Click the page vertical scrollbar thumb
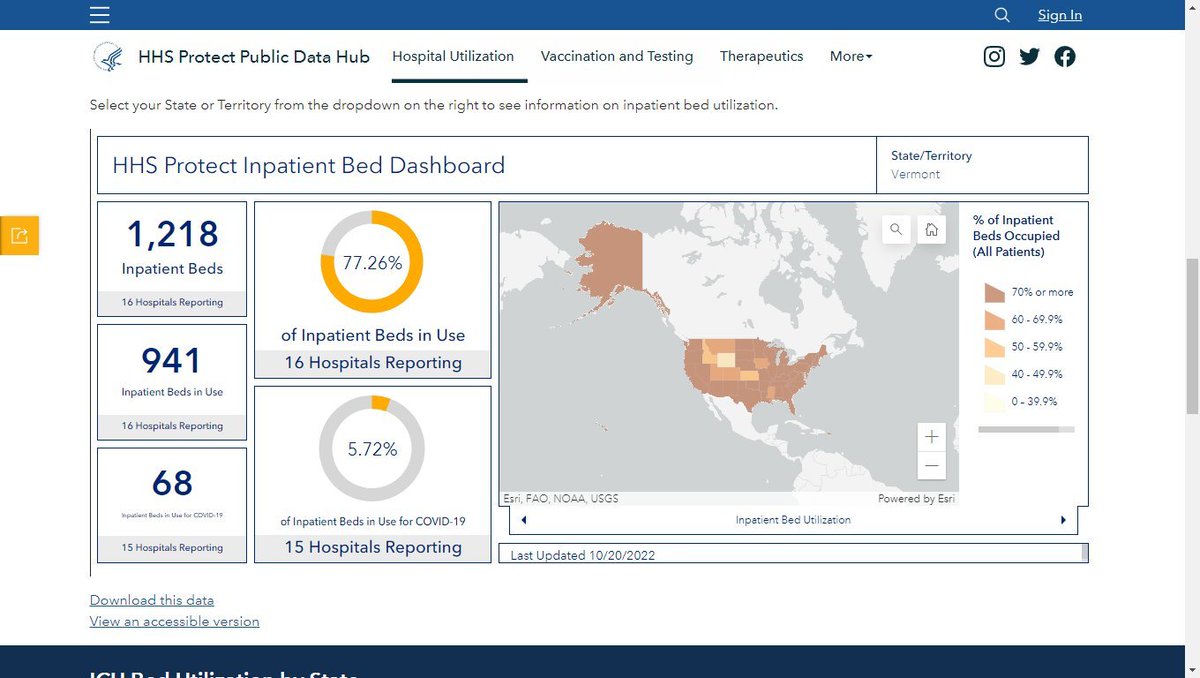The width and height of the screenshot is (1200, 678). (1191, 335)
